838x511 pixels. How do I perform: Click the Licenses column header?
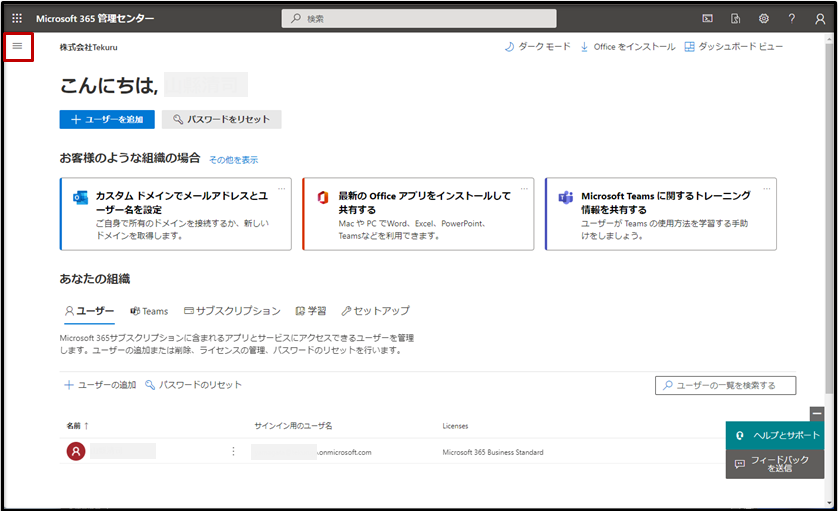click(x=455, y=426)
